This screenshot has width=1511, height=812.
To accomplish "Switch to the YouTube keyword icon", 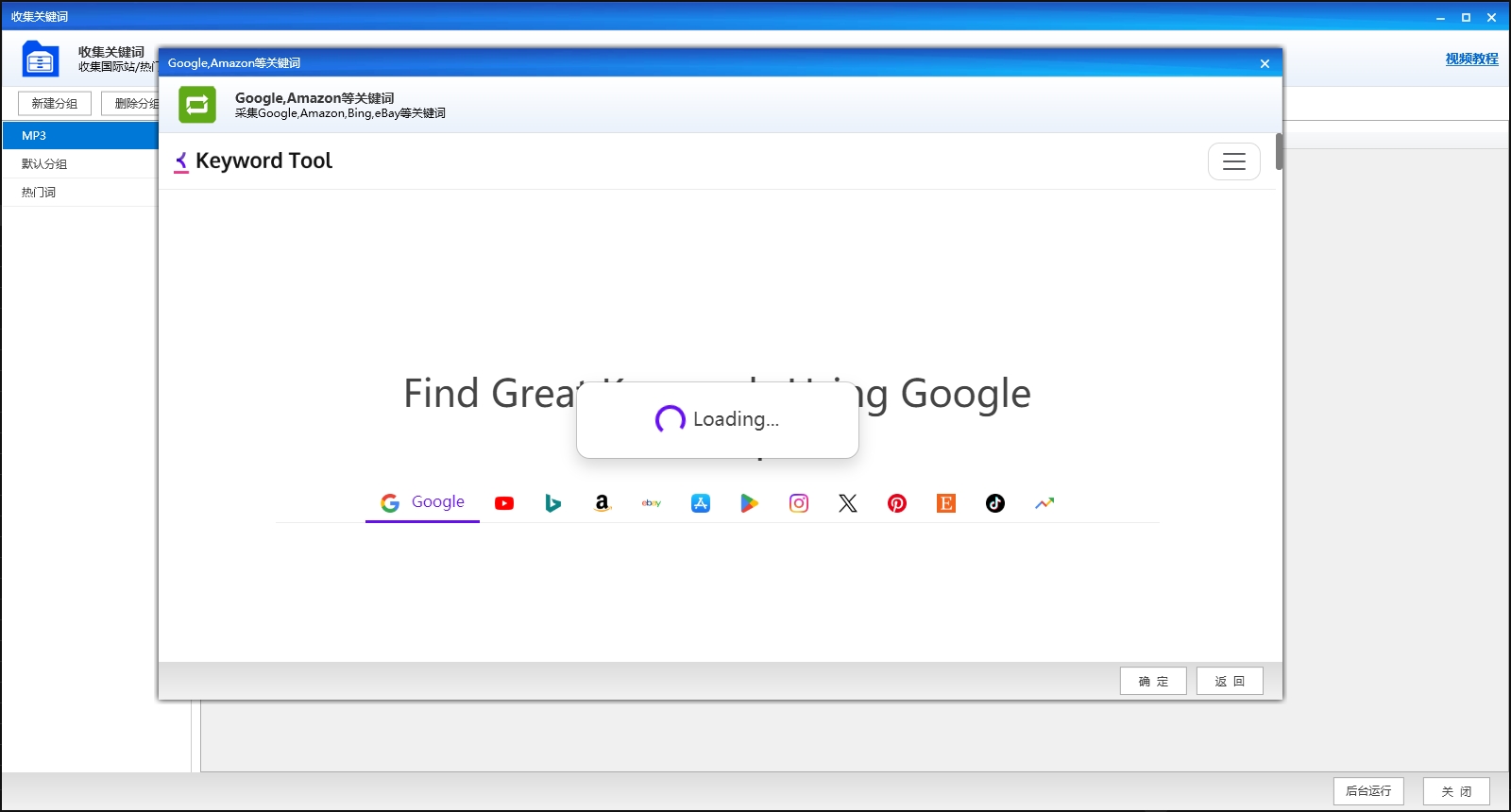I will (504, 503).
